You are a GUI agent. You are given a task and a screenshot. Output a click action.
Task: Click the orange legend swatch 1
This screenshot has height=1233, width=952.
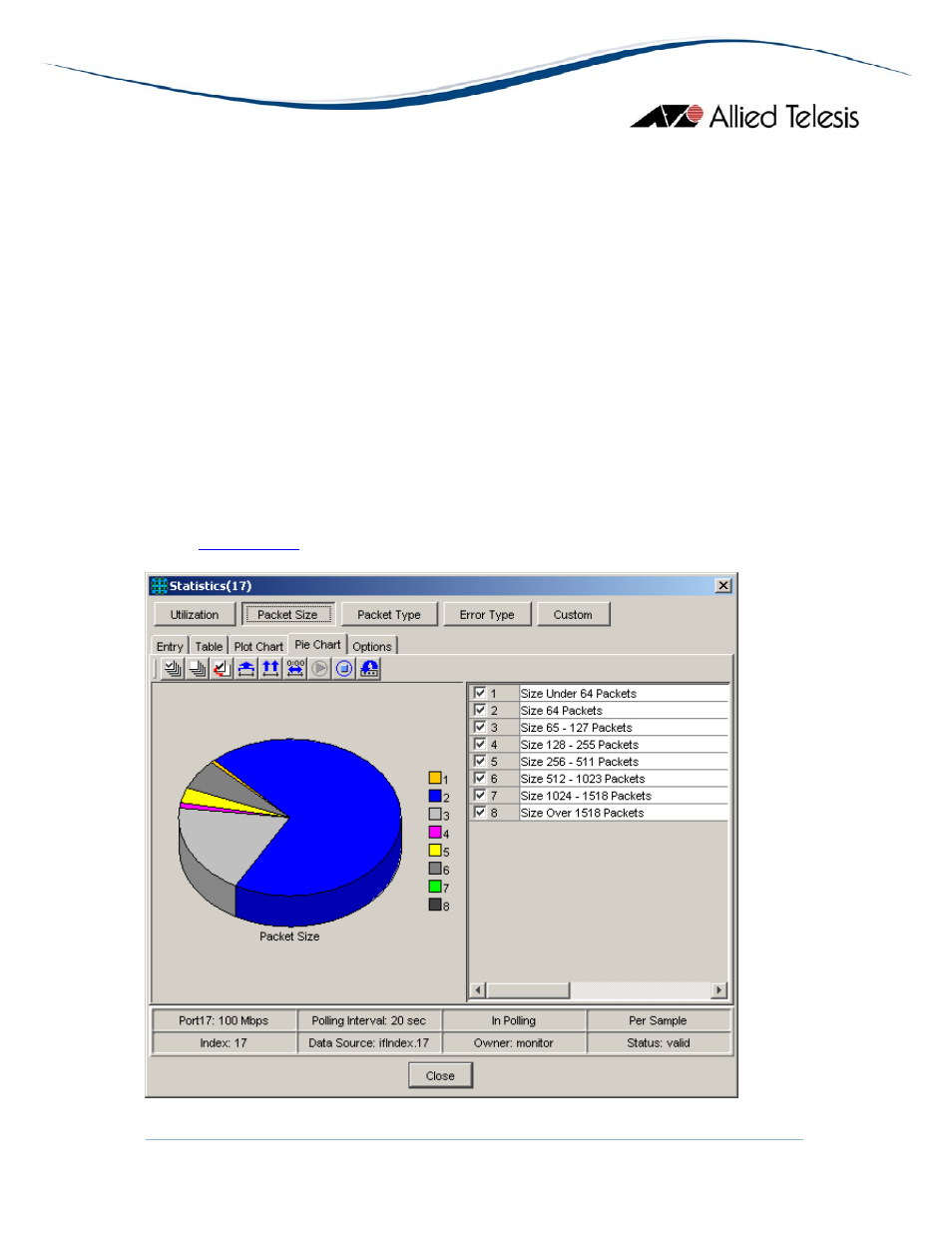click(435, 778)
